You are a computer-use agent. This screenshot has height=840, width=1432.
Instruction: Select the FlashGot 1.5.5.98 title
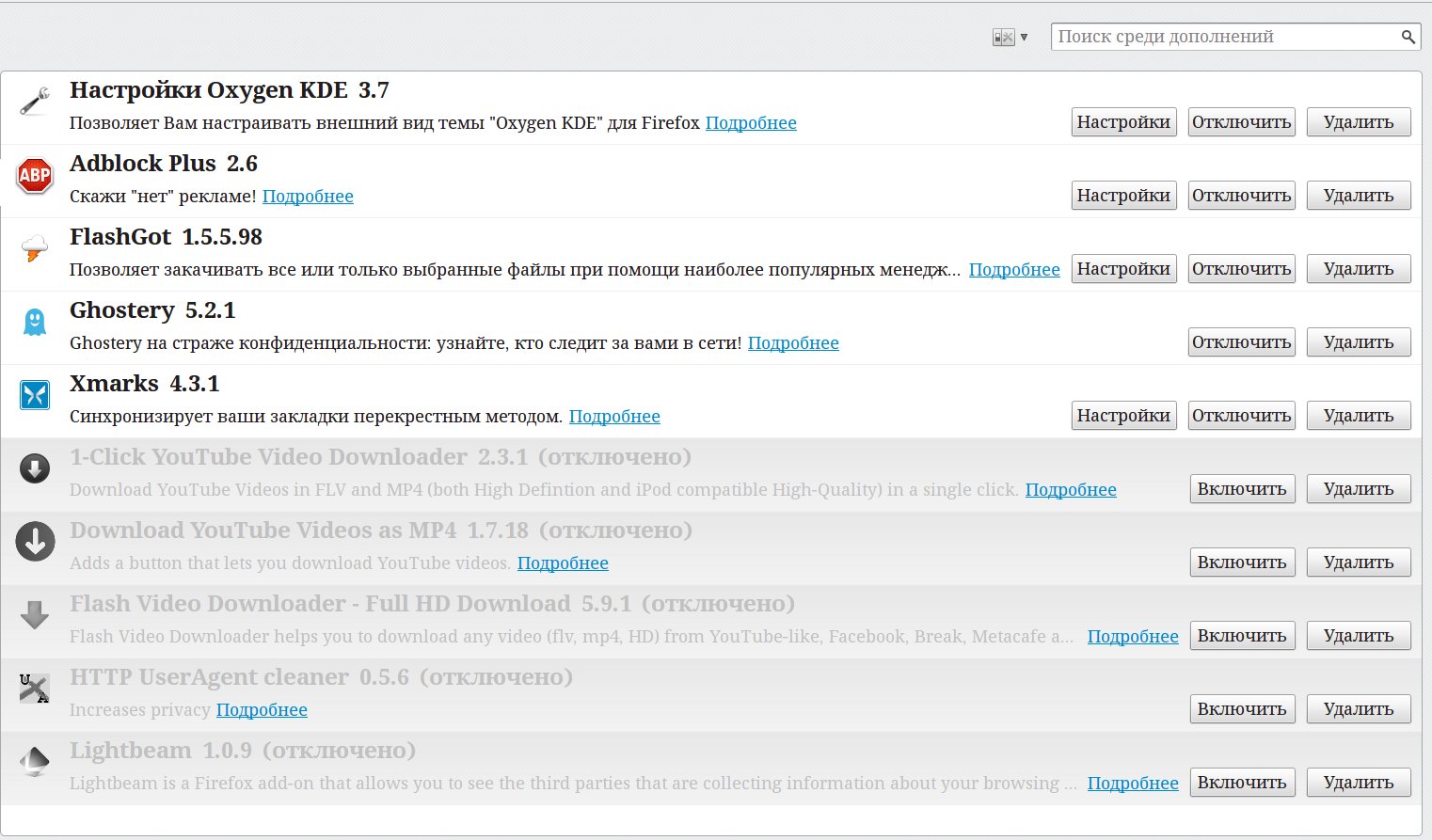(x=166, y=237)
